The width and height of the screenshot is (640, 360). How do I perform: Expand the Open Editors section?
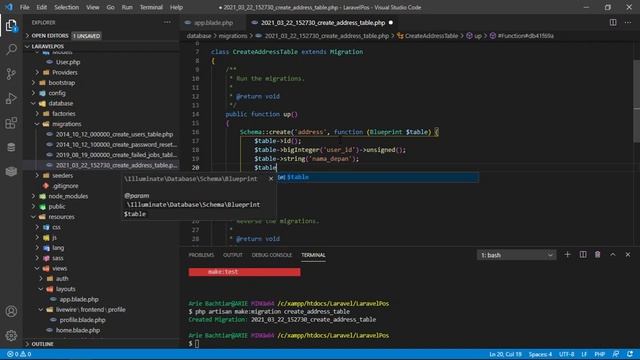click(x=101, y=36)
